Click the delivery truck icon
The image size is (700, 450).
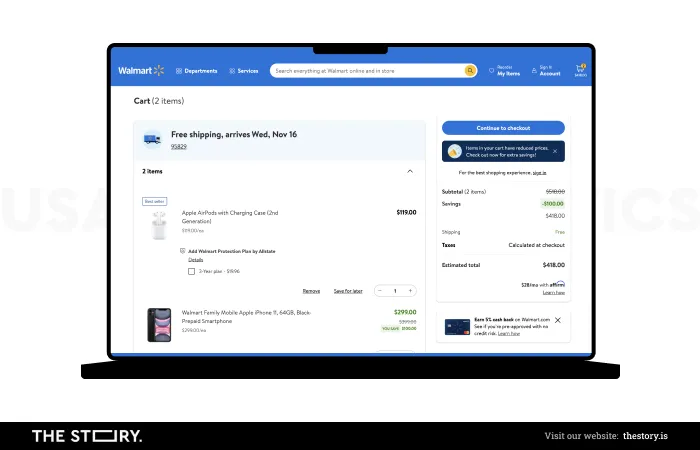152,140
